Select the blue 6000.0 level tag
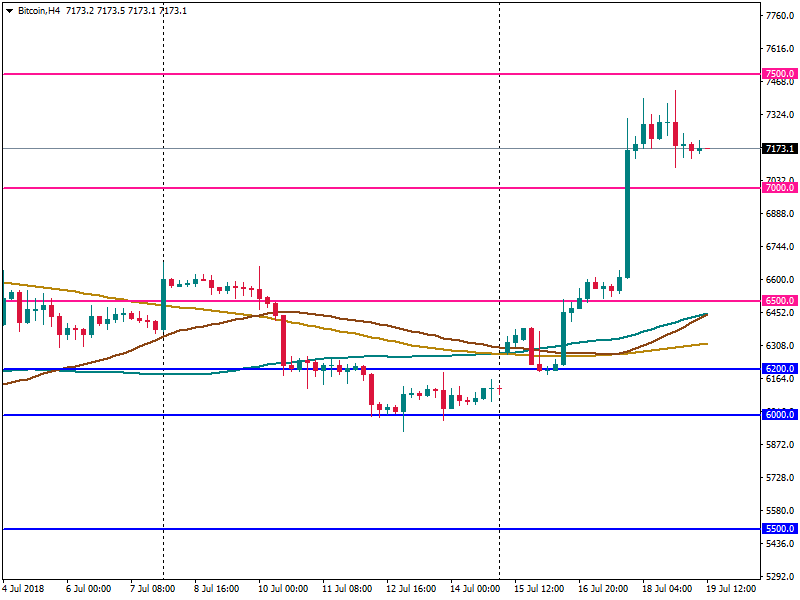The image size is (800, 600). [779, 415]
